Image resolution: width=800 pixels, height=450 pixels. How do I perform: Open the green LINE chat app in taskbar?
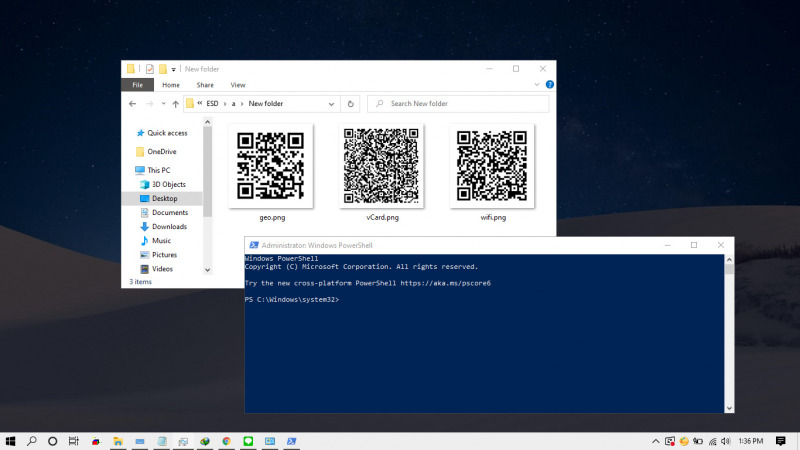[248, 441]
